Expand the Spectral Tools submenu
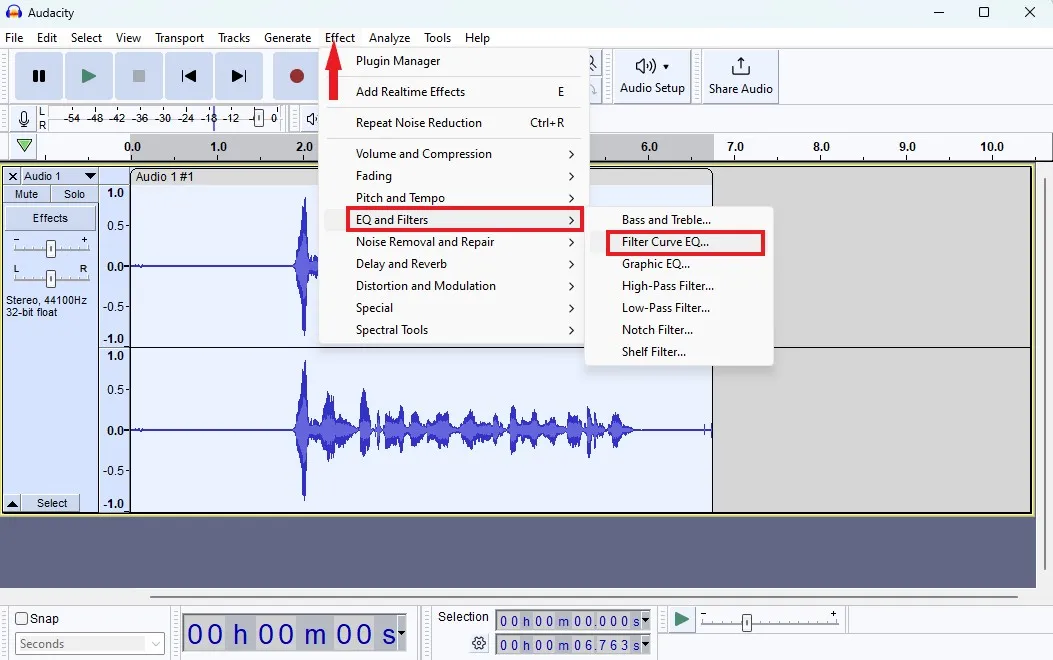 point(453,330)
